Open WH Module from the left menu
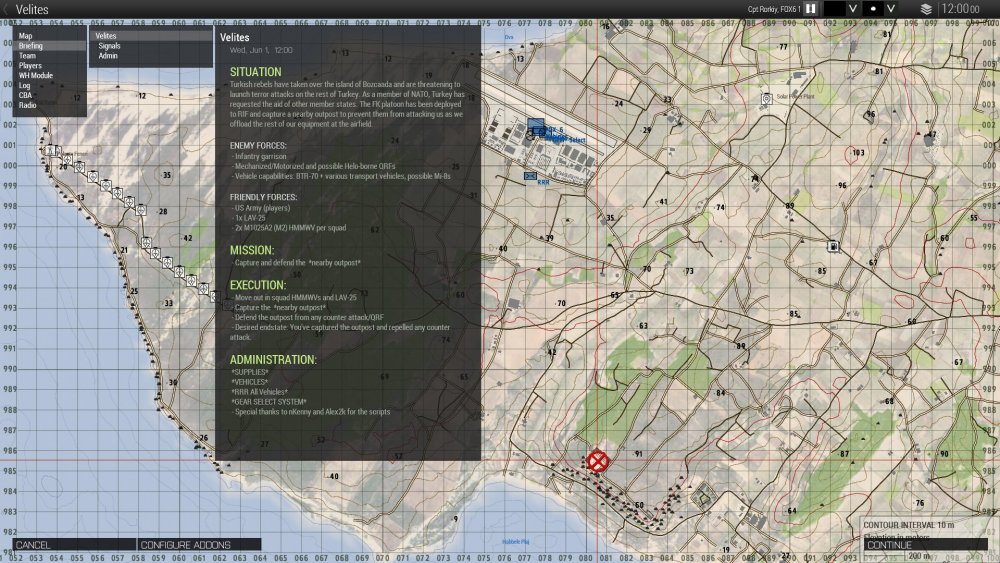 point(35,76)
